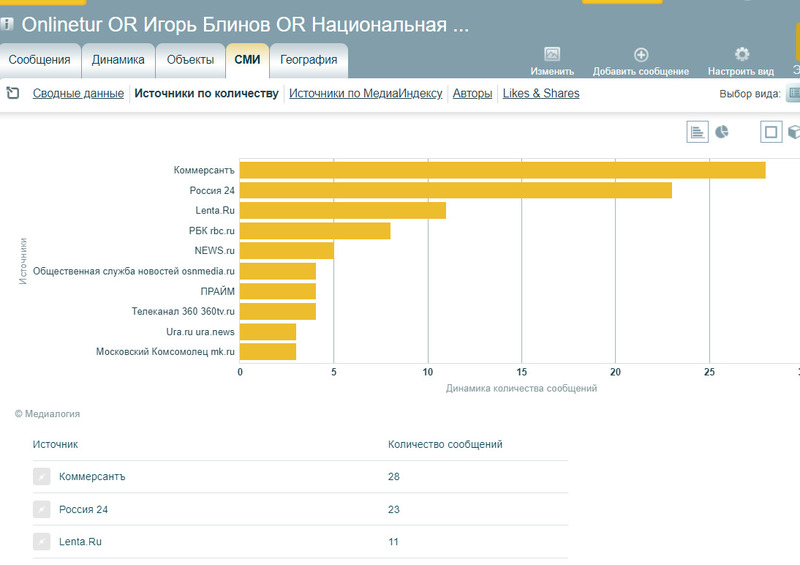Open Сводные данные link
Viewport: 800px width, 565px height.
[x=78, y=93]
